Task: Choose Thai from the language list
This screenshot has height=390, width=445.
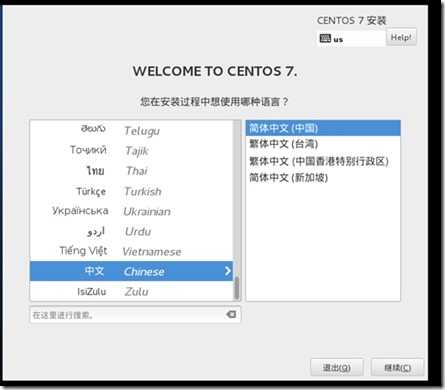Action: [131, 171]
